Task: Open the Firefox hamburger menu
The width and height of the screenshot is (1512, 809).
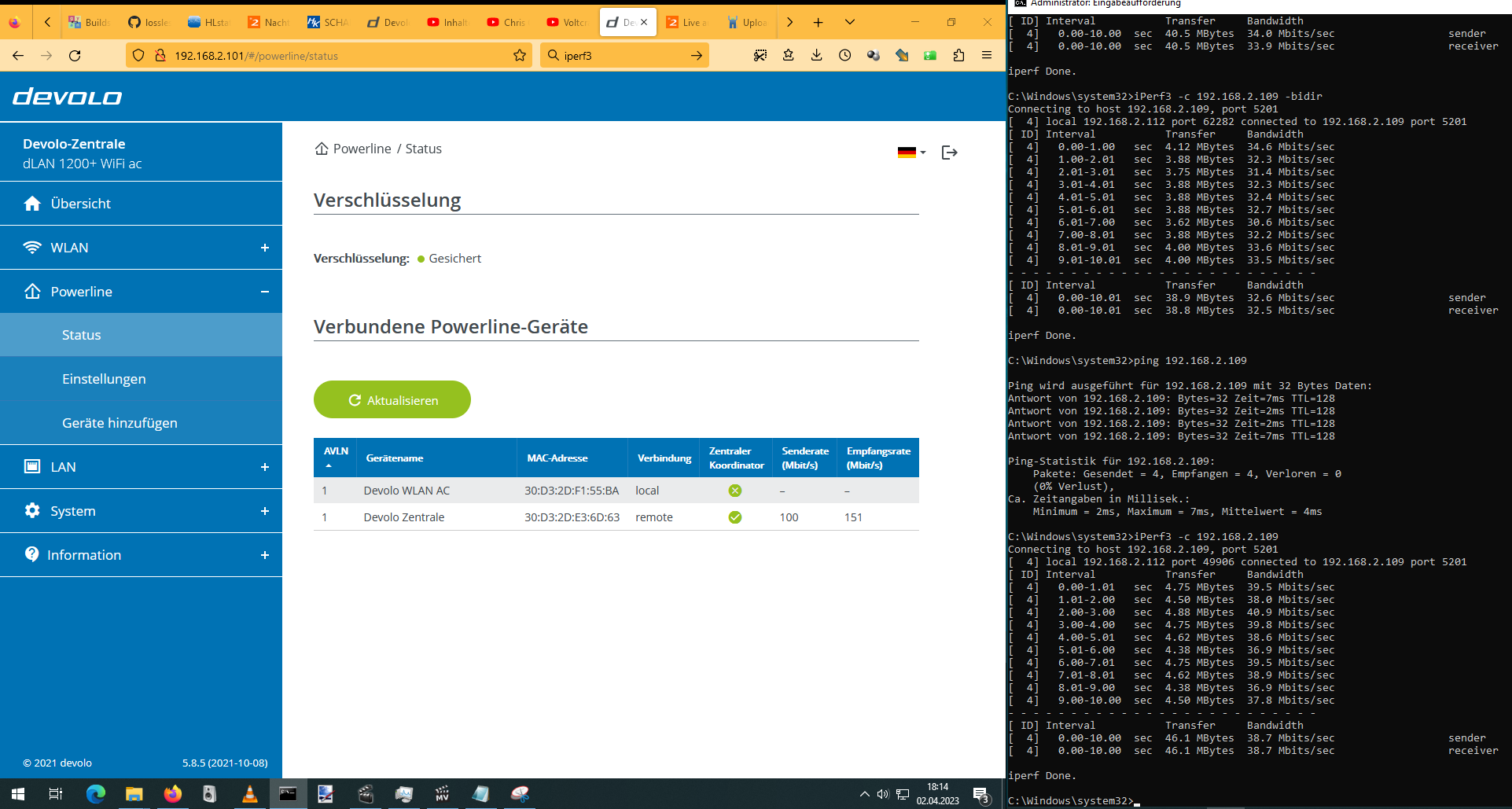Action: click(987, 55)
